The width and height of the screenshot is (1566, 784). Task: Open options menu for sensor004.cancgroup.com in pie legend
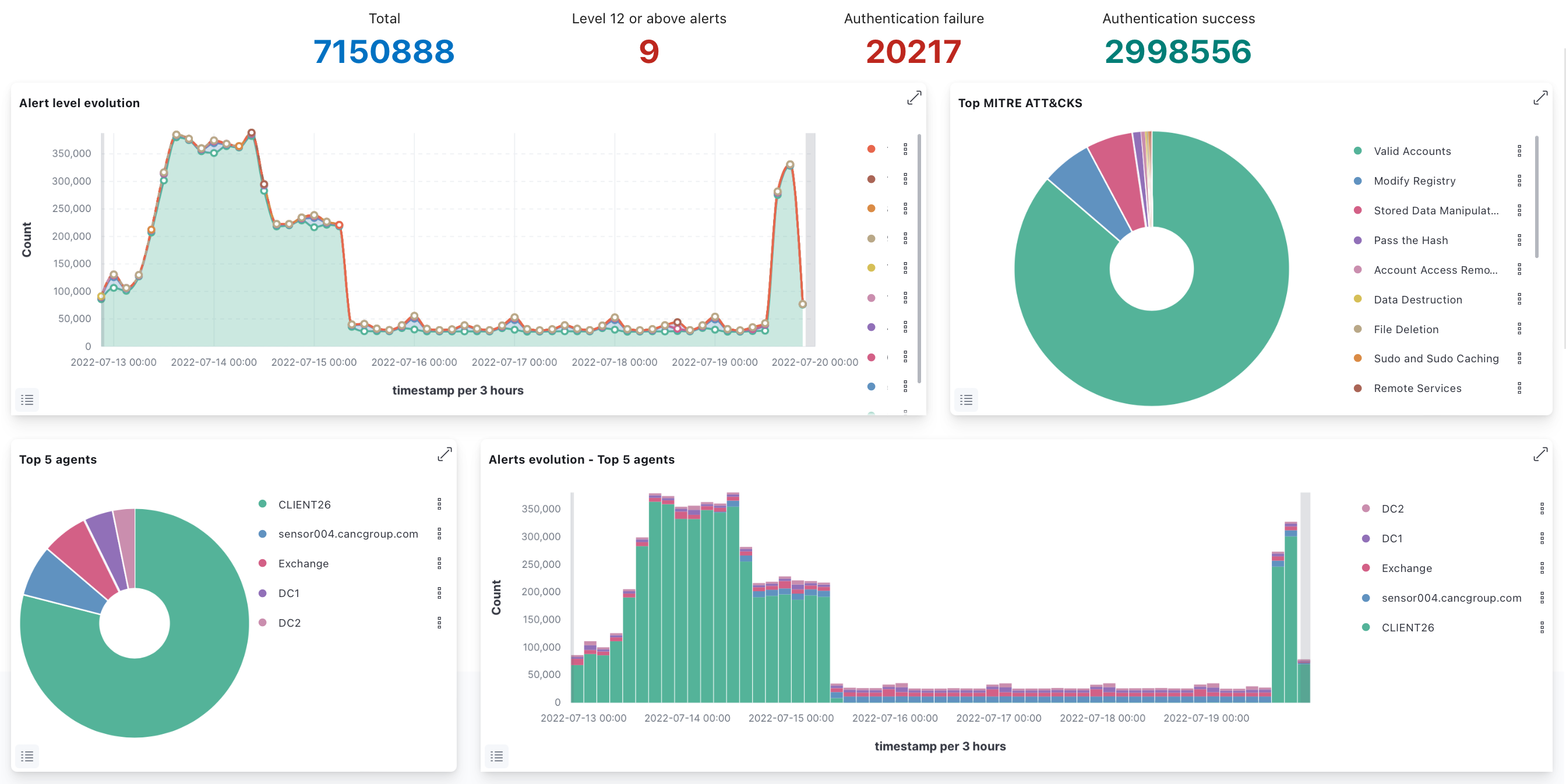439,534
